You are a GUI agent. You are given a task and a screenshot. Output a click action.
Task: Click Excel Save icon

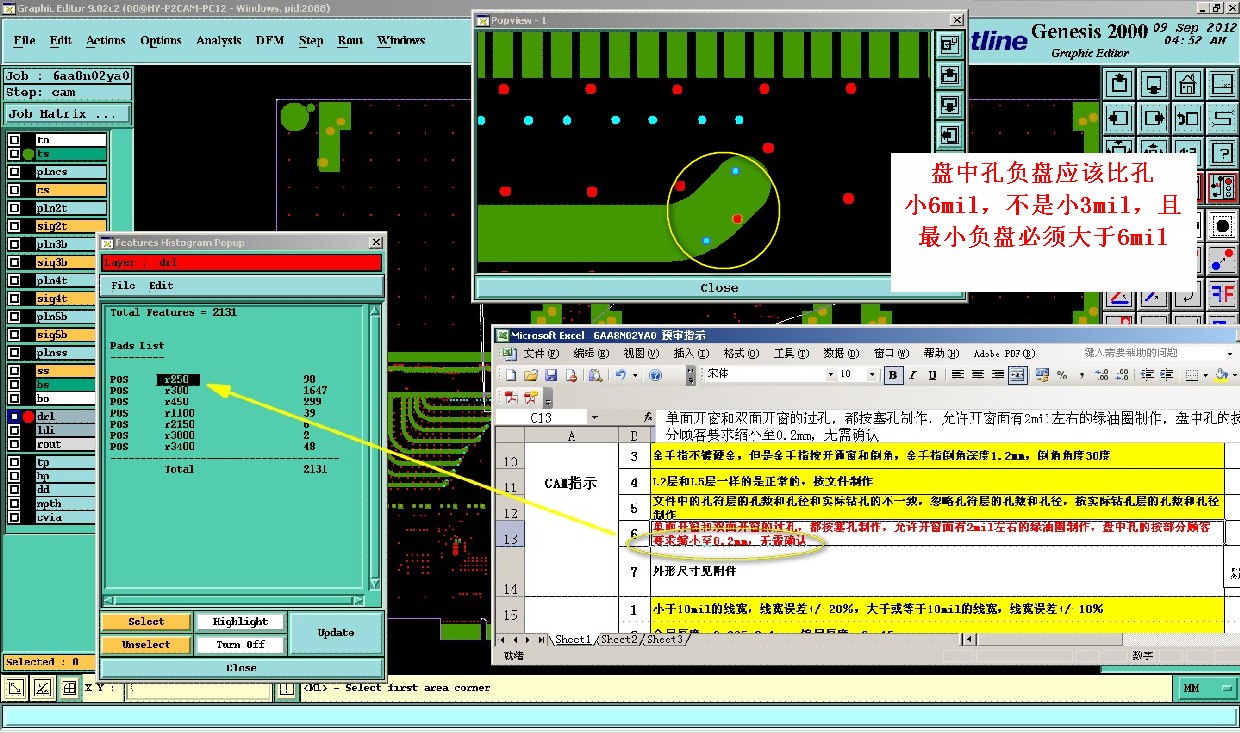tap(550, 375)
